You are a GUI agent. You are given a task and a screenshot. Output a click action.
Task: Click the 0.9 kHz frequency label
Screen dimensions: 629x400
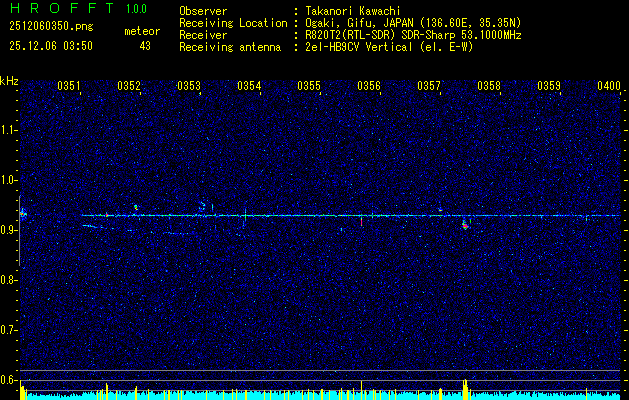click(9, 230)
